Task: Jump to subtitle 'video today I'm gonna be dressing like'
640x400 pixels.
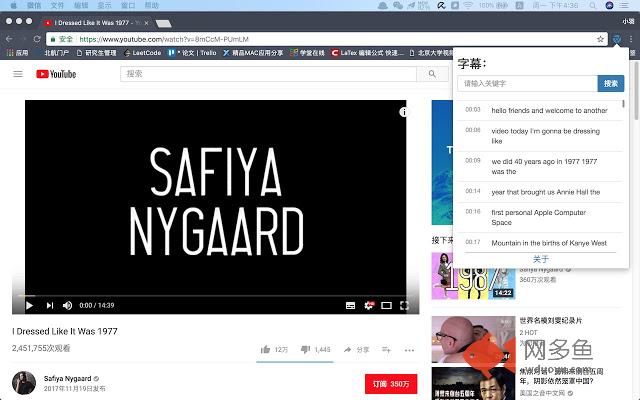Action: click(539, 136)
